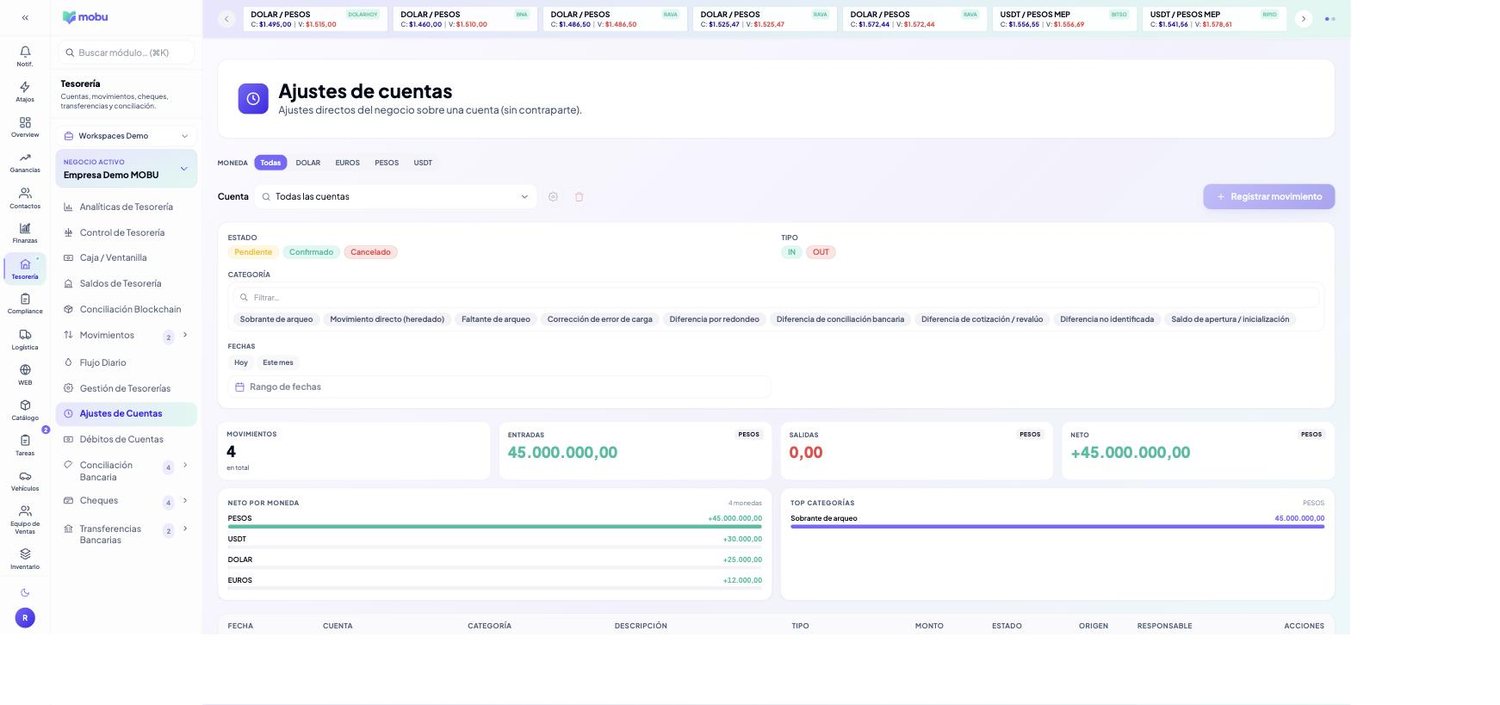Viewport: 1500px width, 705px height.
Task: Select the PESOS currency tab
Action: 387,163
